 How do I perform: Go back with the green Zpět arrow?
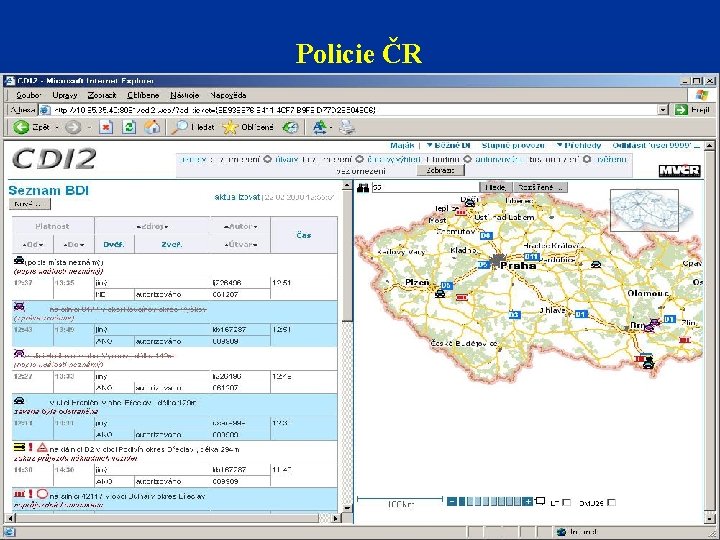[21, 127]
